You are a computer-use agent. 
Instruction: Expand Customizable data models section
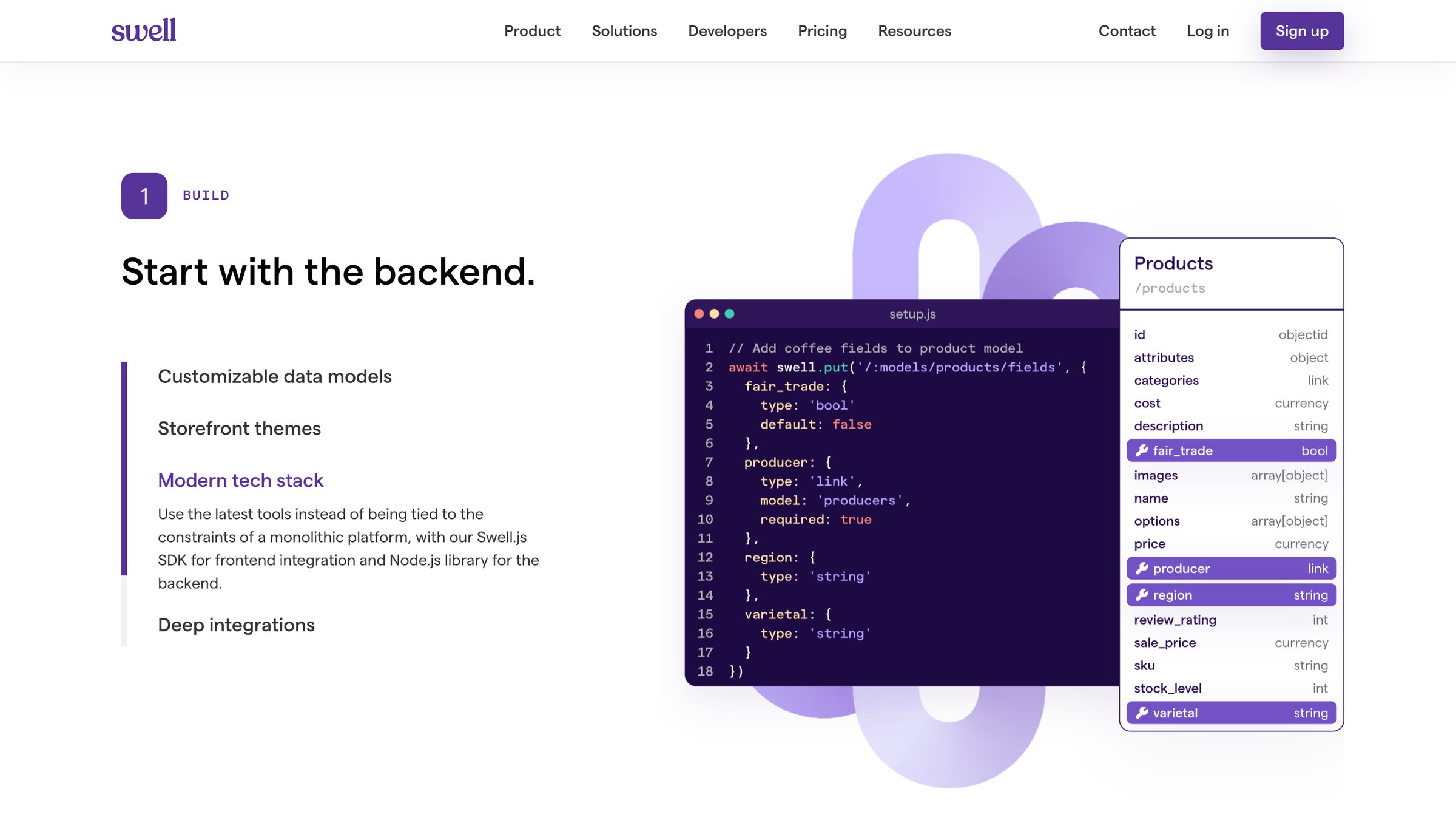[x=275, y=376]
